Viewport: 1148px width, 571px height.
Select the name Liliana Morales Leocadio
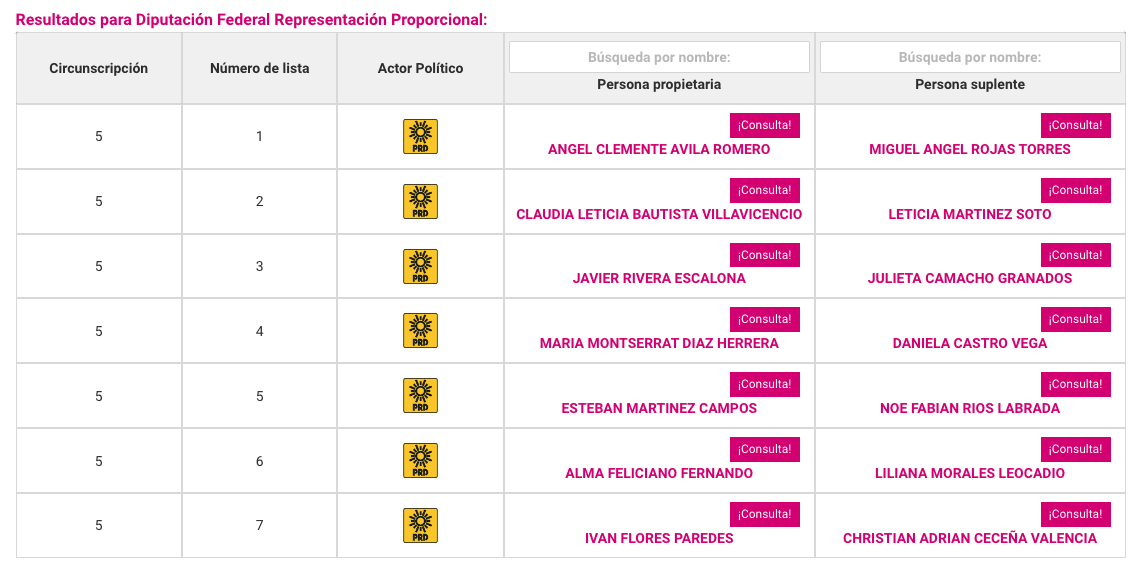click(x=970, y=474)
